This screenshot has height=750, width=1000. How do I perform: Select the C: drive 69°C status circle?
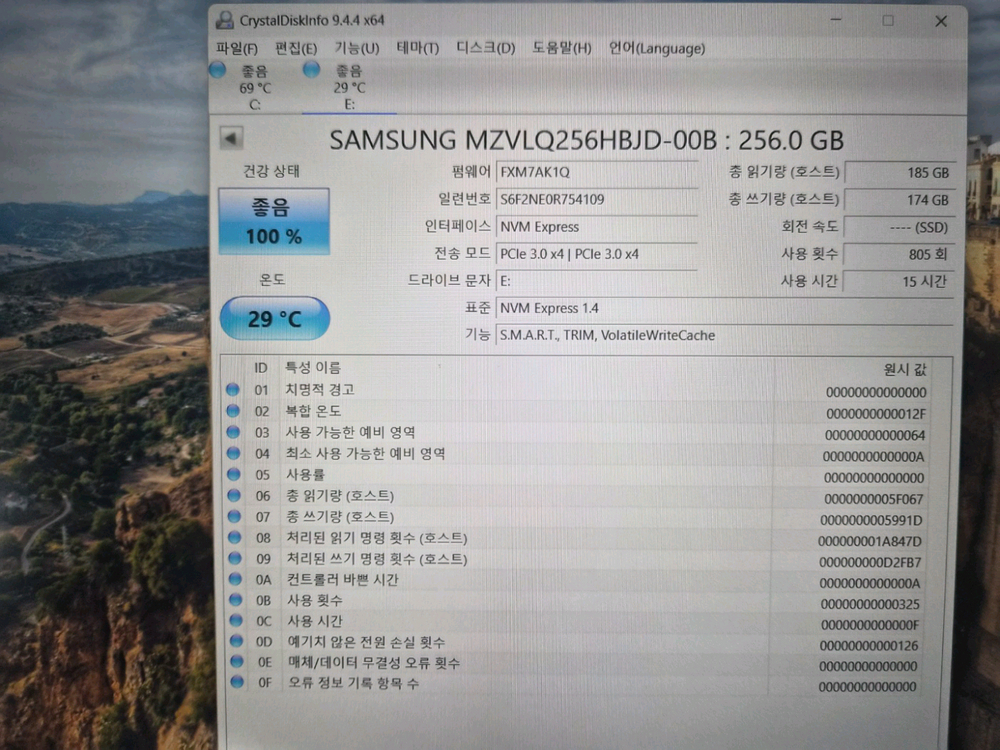tap(218, 70)
